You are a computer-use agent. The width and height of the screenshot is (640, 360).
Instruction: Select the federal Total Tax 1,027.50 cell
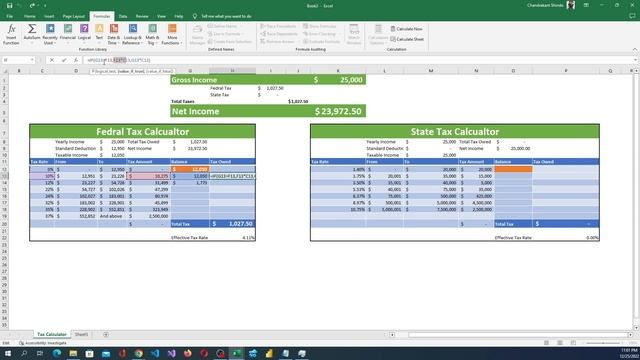click(232, 224)
